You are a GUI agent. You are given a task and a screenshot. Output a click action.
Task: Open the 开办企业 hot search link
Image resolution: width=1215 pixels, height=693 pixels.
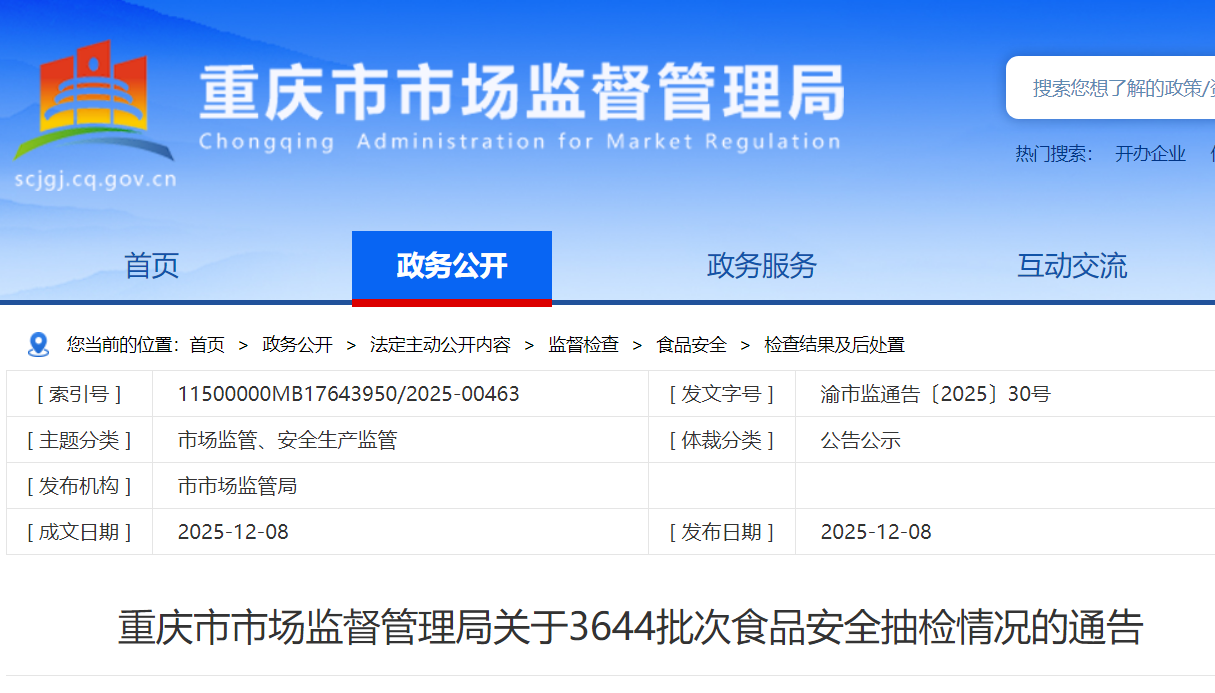(x=1150, y=154)
